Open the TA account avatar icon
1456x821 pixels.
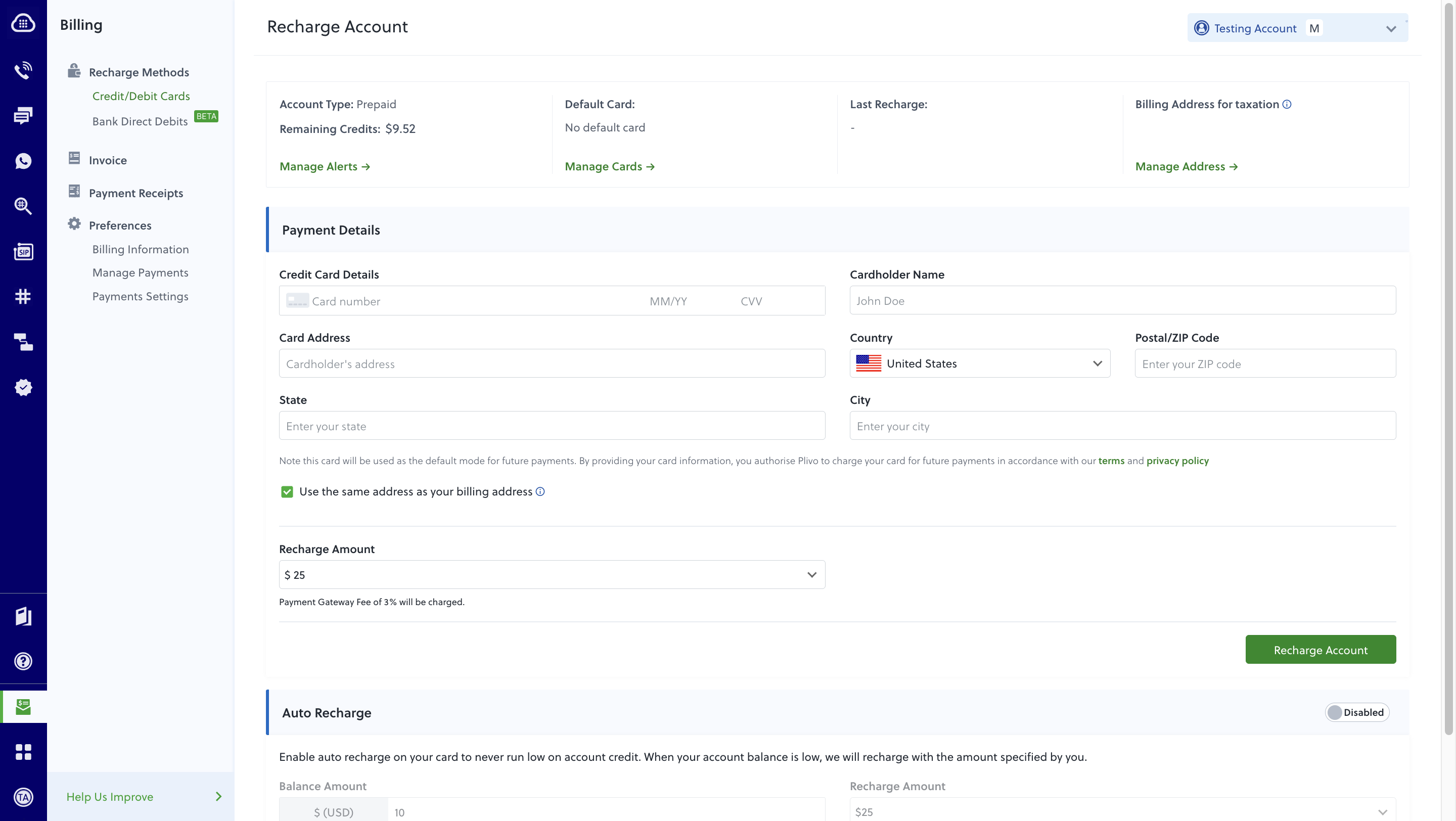[23, 797]
